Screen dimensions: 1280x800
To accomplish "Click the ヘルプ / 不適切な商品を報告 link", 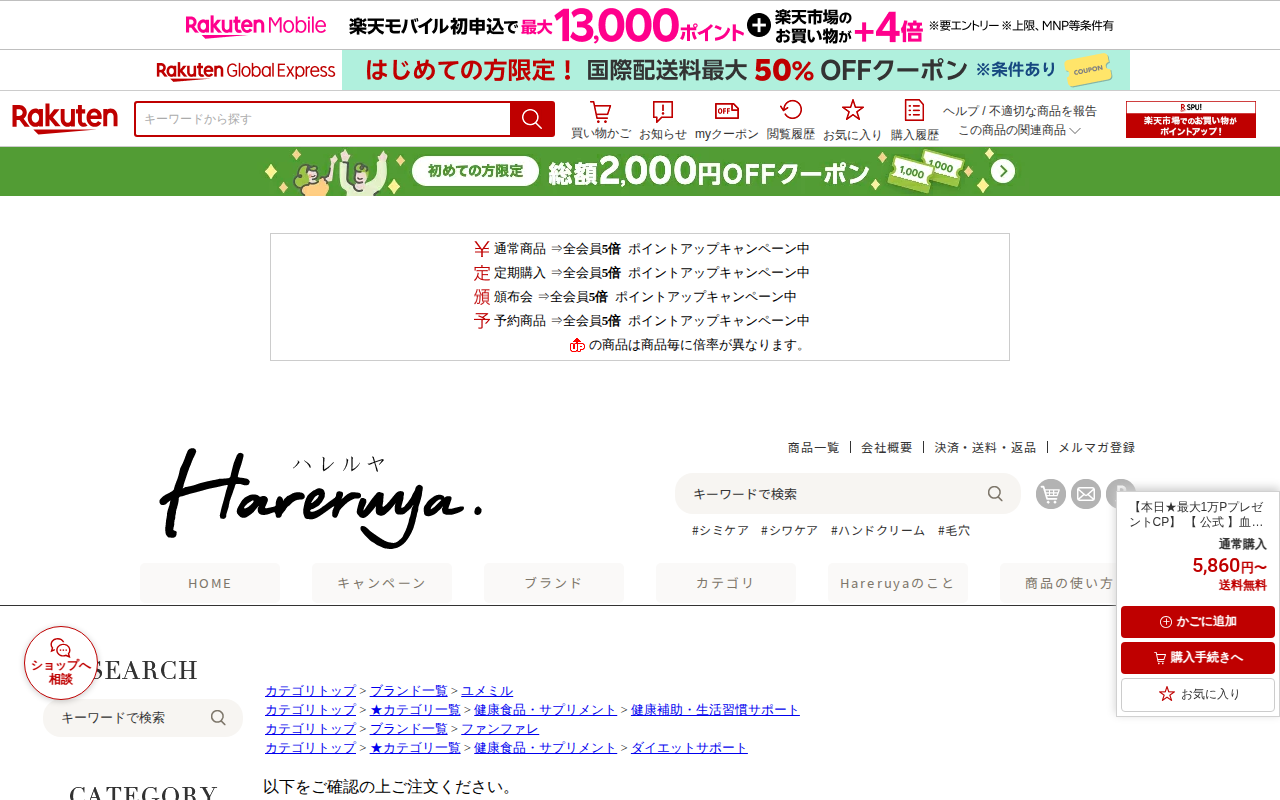I will (1020, 111).
